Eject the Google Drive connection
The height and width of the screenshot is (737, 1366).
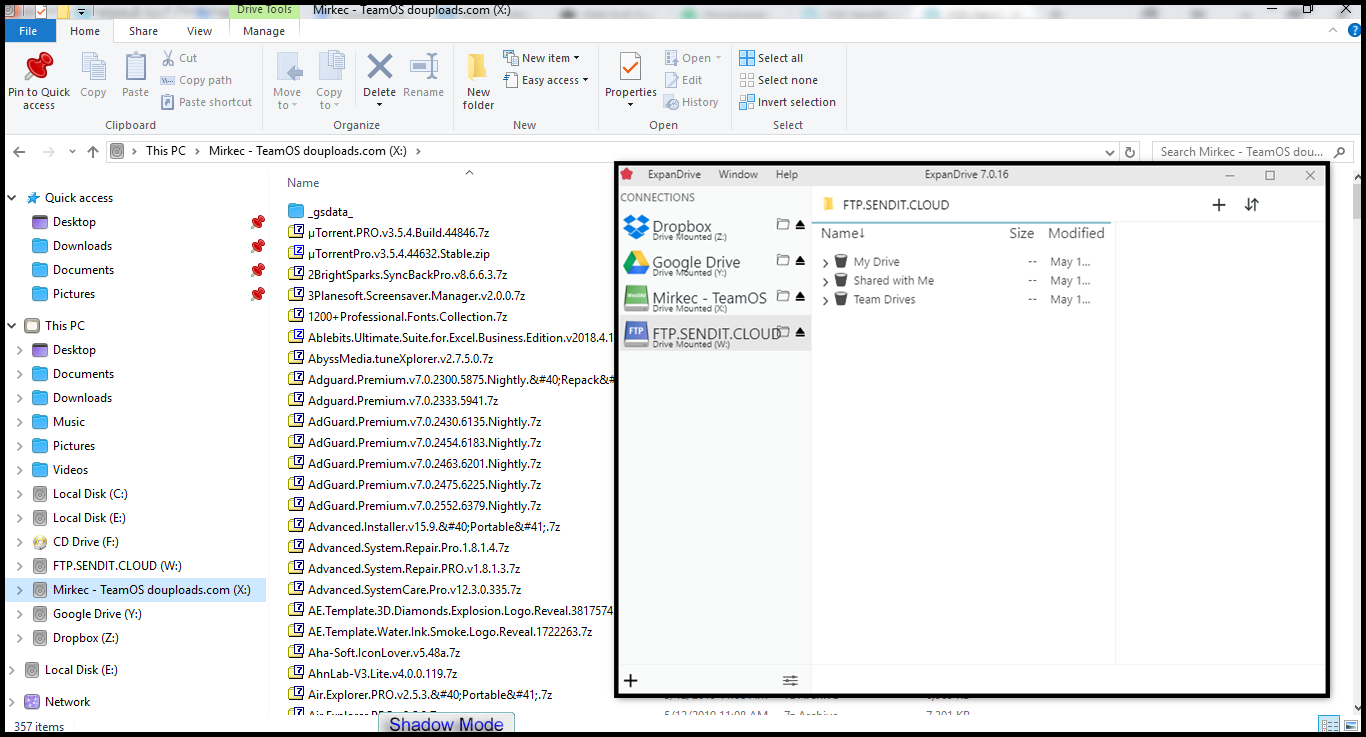point(800,261)
